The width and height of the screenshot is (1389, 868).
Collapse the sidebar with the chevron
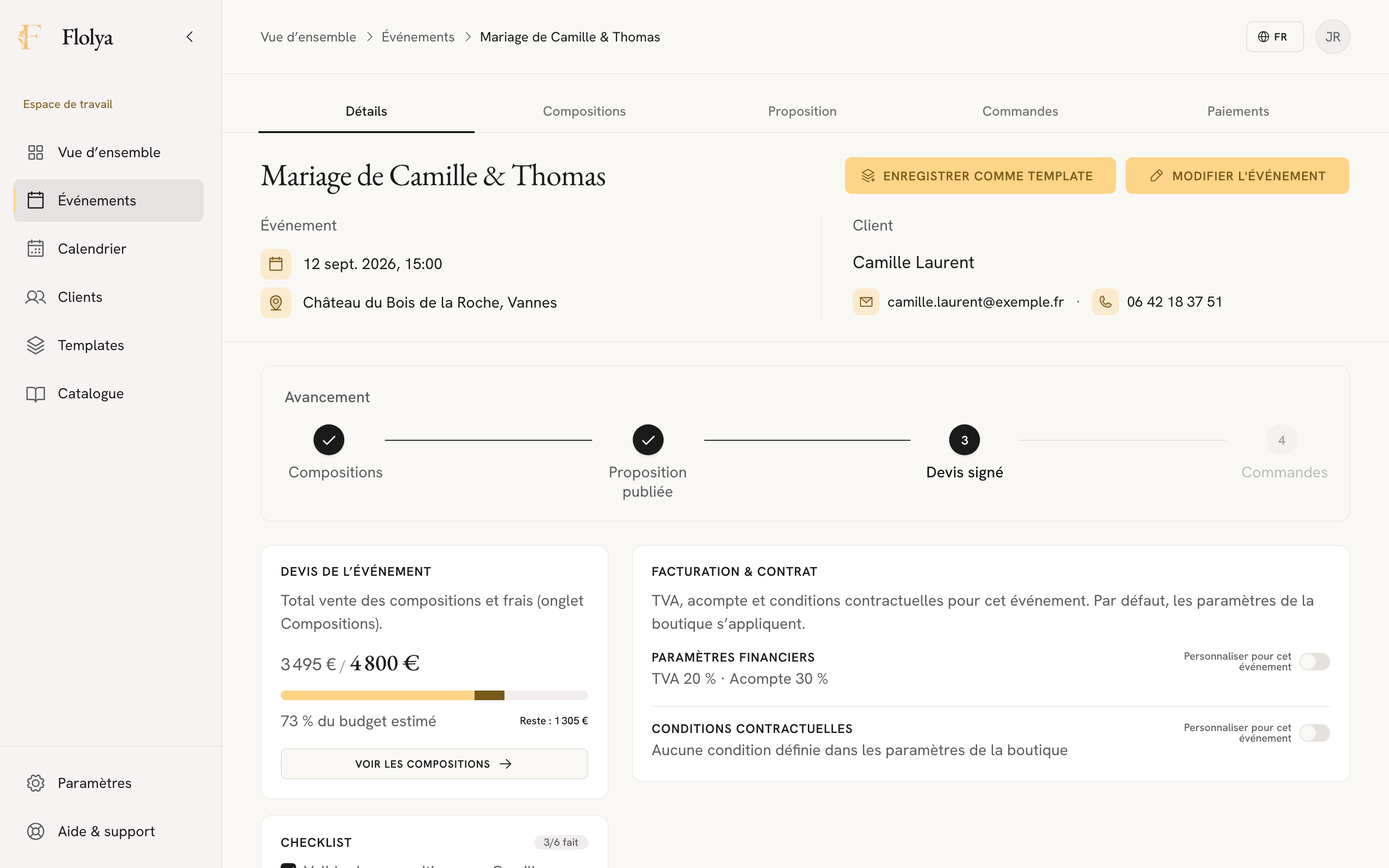pyautogui.click(x=190, y=37)
